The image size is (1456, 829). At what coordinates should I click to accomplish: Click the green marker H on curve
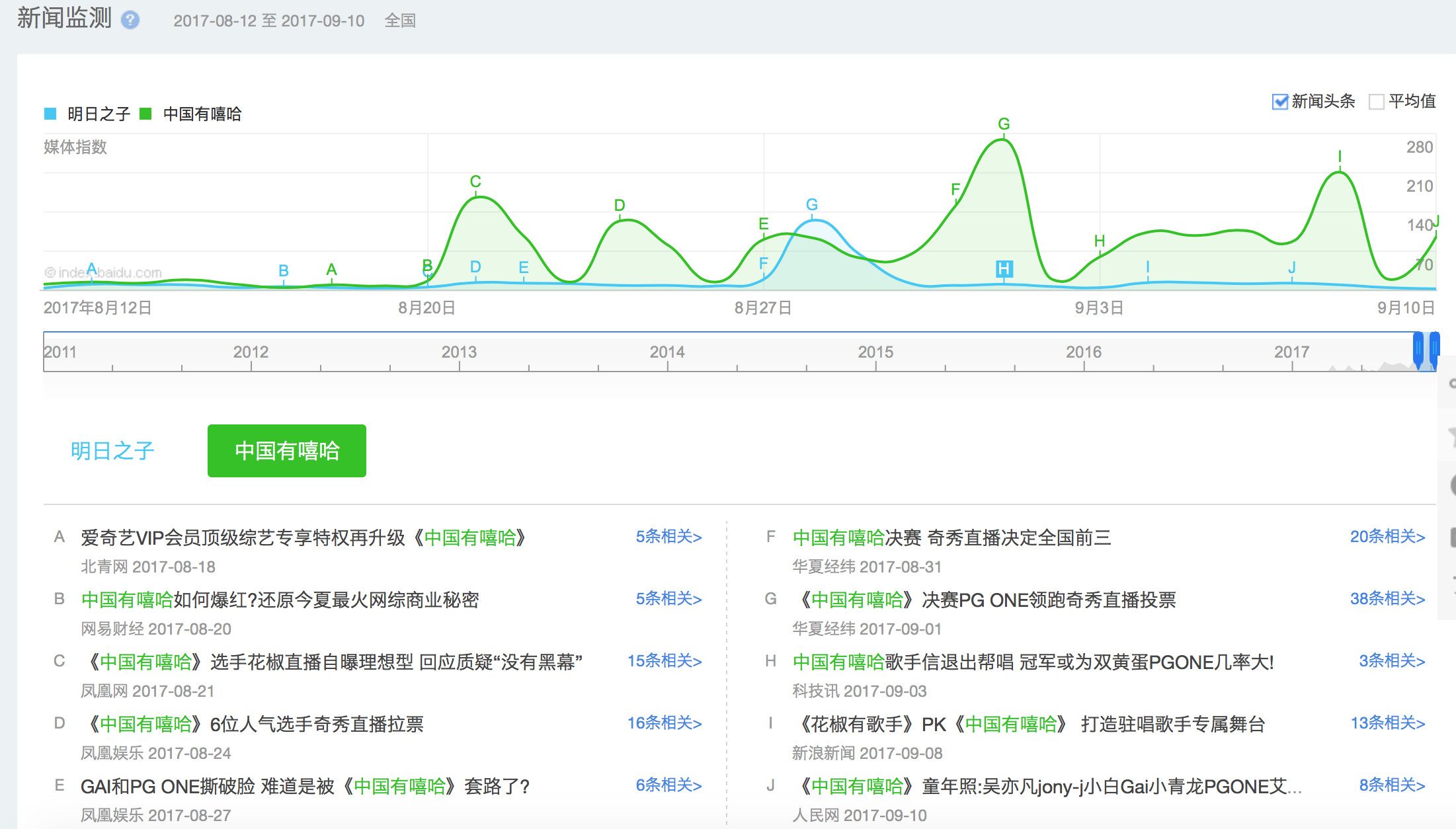coord(1100,241)
